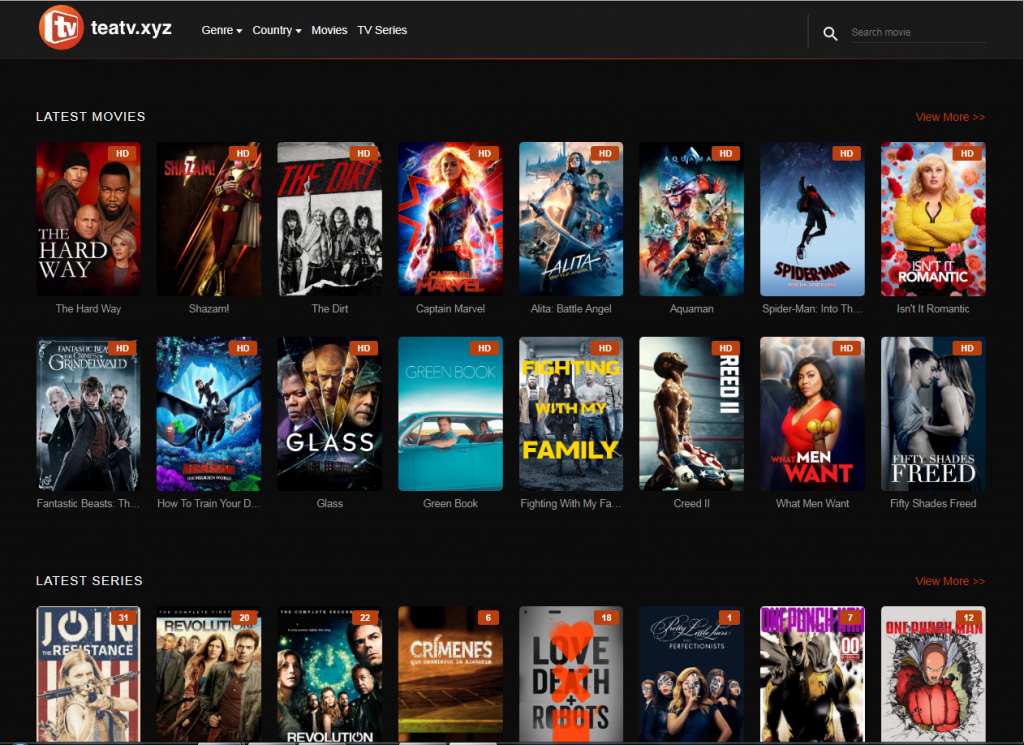The image size is (1024, 745).
Task: Open The Hard Way poster
Action: pyautogui.click(x=88, y=219)
